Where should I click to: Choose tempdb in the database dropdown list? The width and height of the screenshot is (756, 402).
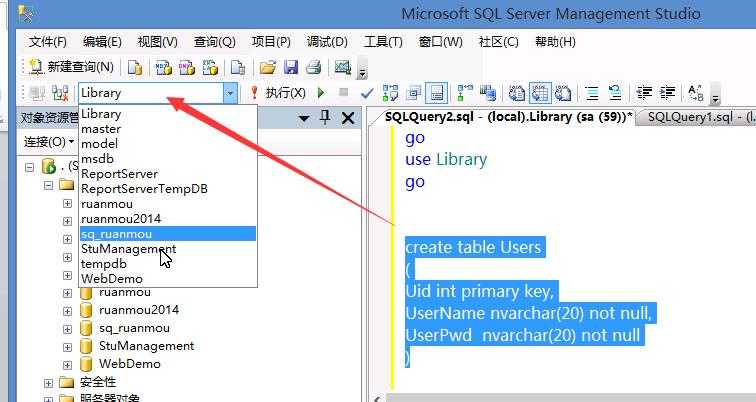pos(168,264)
